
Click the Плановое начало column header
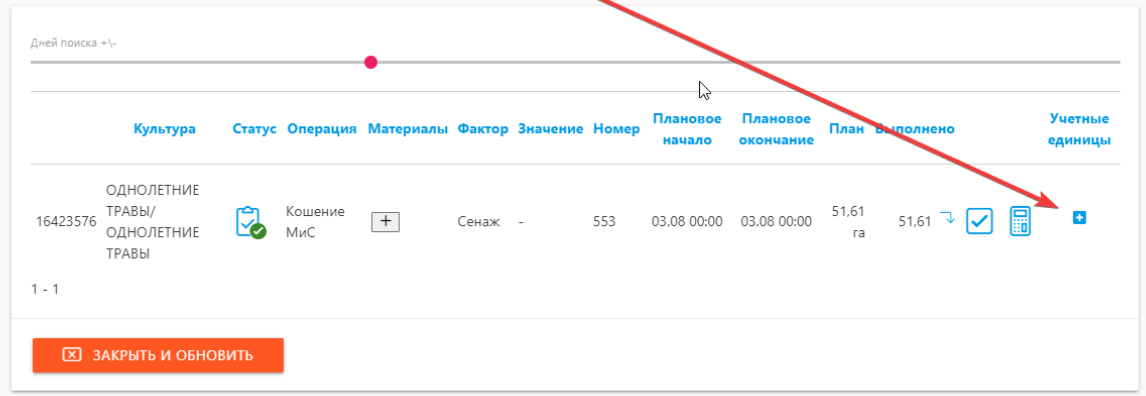point(687,129)
